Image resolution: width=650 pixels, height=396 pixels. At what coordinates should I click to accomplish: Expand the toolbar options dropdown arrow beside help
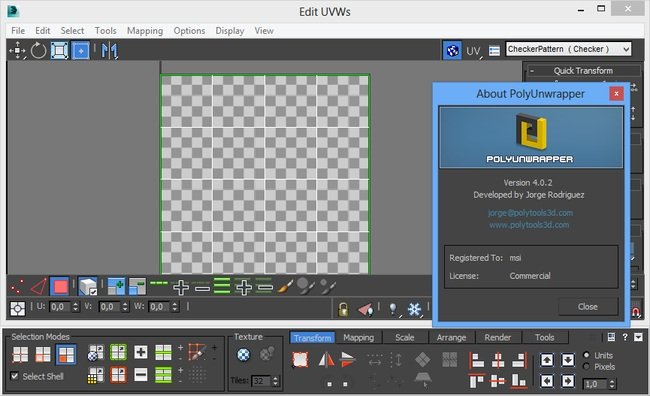point(638,337)
